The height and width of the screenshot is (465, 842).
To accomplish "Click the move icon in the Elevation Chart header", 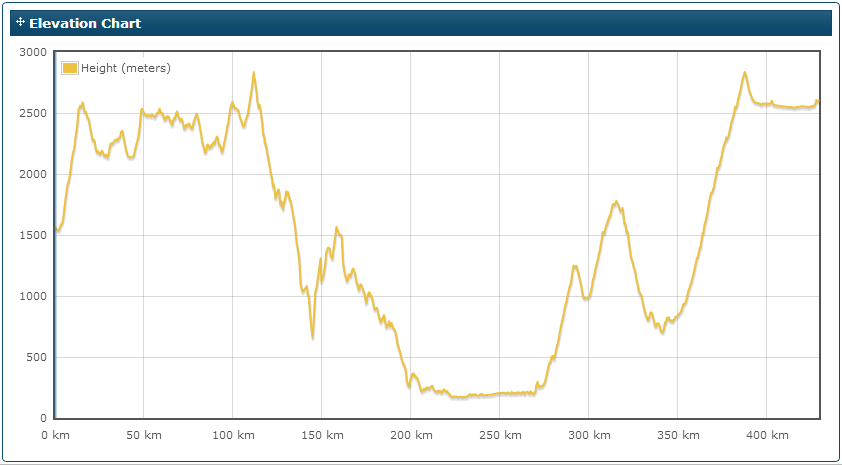I will 21,22.
